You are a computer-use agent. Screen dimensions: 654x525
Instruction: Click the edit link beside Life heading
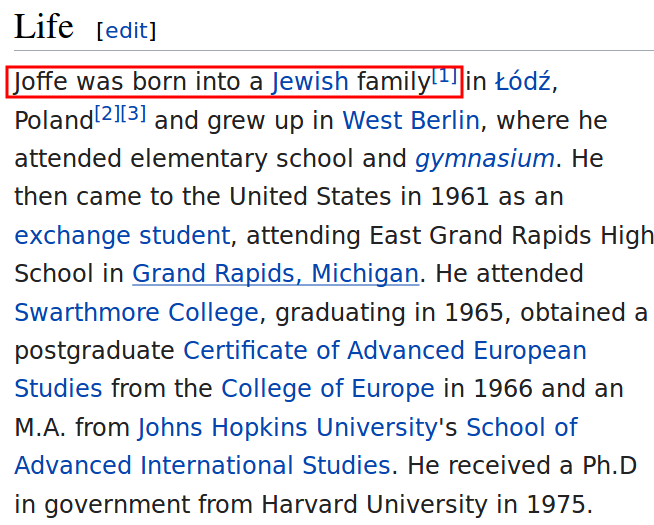click(126, 31)
